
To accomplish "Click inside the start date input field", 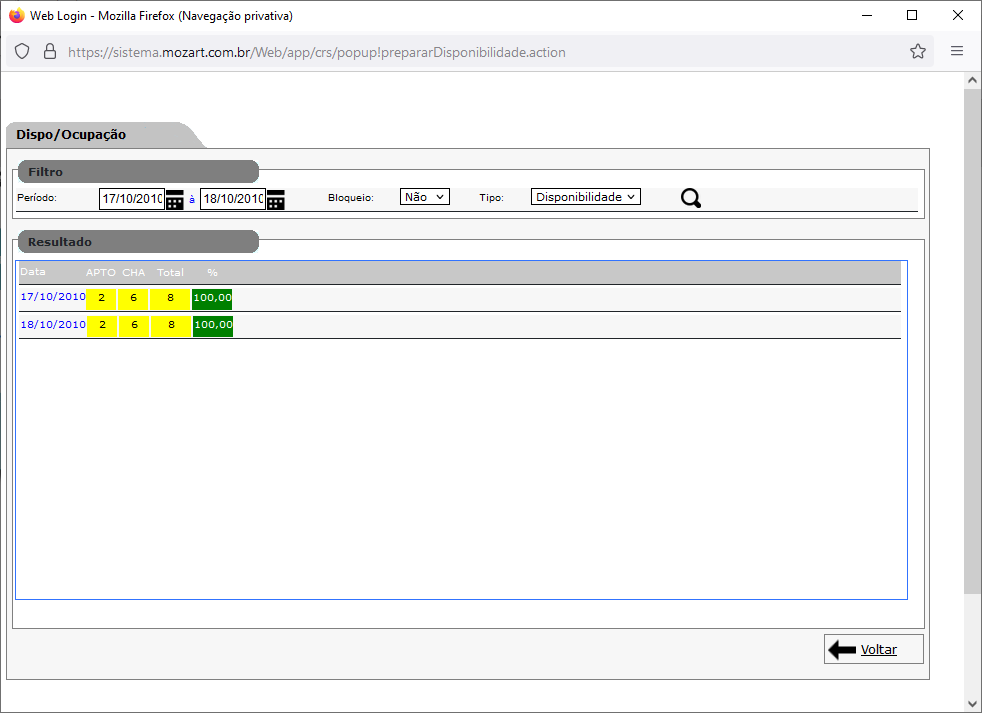I will click(x=130, y=198).
